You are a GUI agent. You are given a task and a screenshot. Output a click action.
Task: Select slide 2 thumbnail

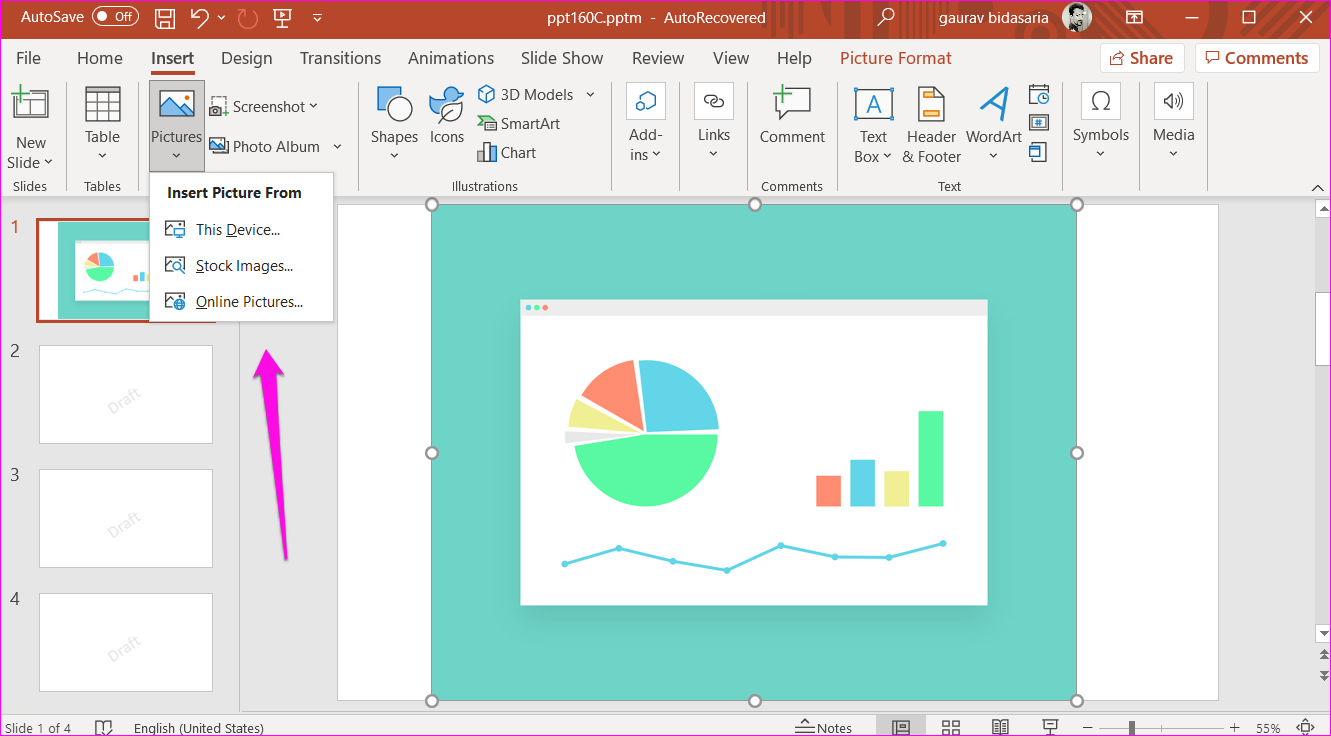click(x=126, y=394)
